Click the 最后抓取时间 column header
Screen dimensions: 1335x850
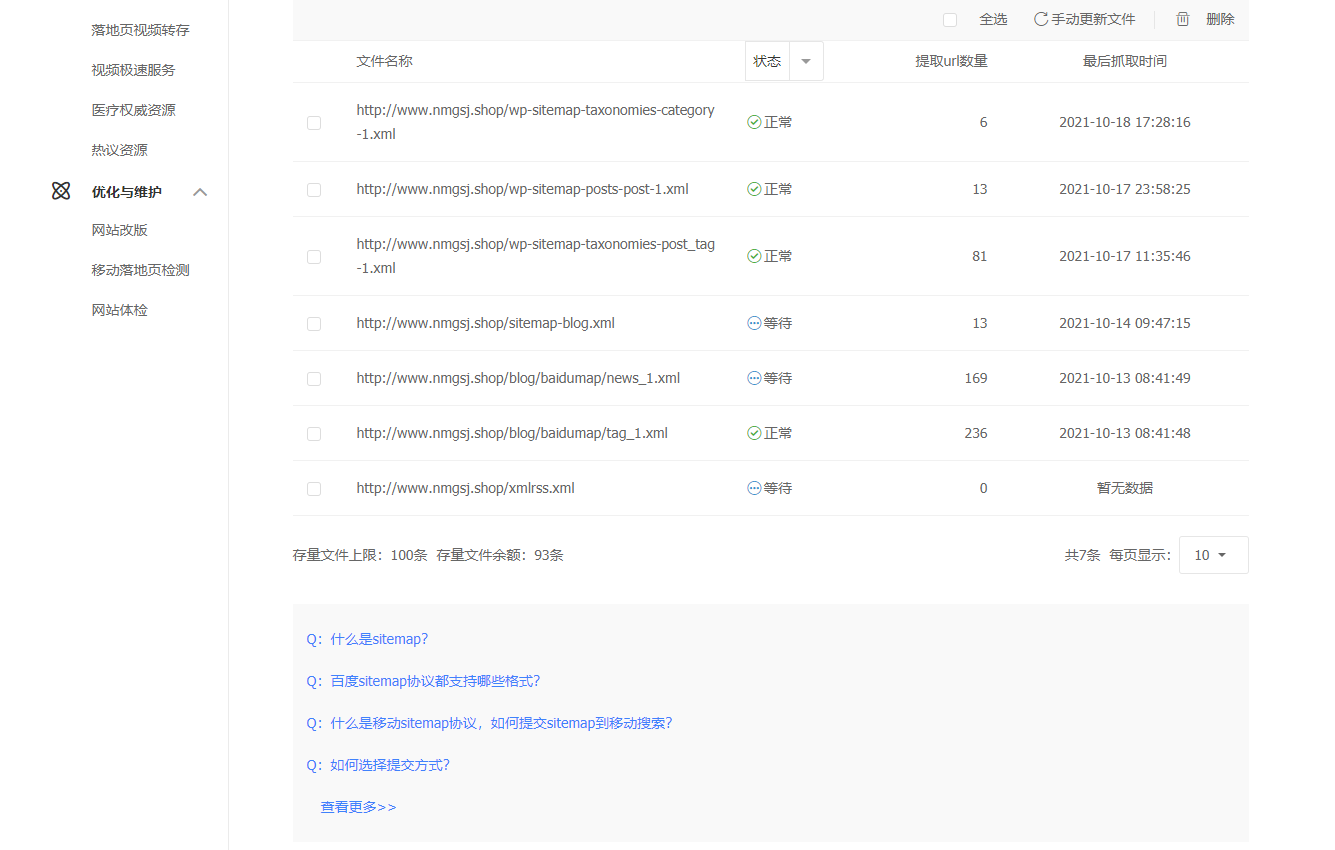click(x=1125, y=61)
